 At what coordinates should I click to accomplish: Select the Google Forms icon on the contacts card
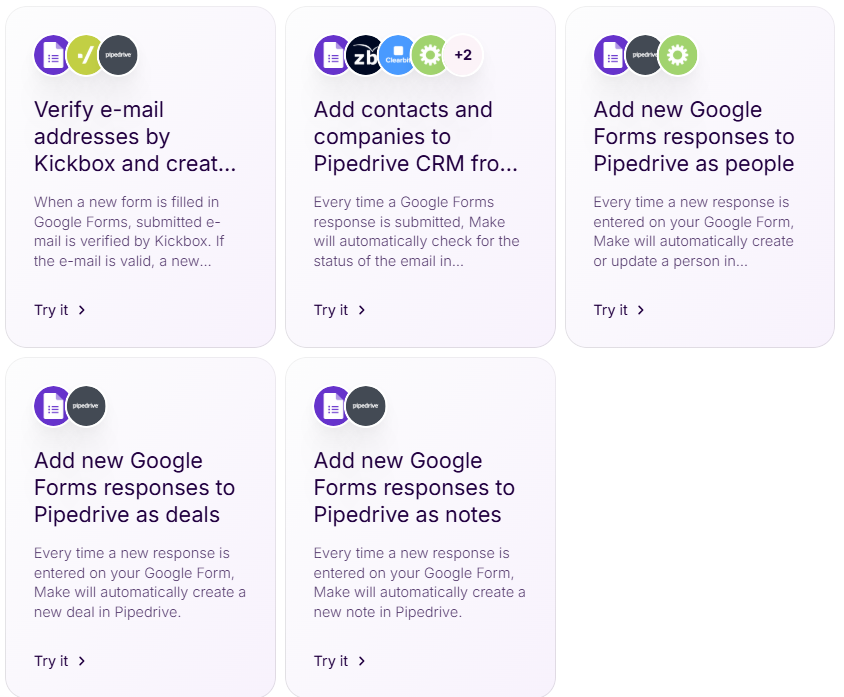(332, 55)
